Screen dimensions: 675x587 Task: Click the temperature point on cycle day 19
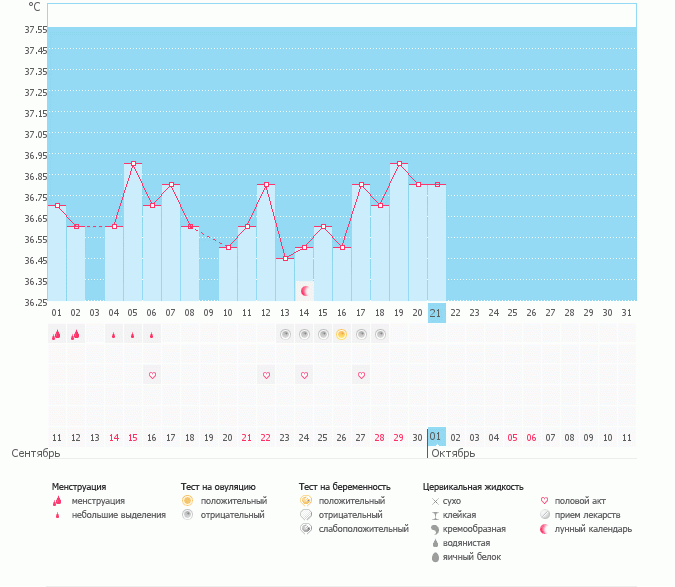pyautogui.click(x=399, y=163)
